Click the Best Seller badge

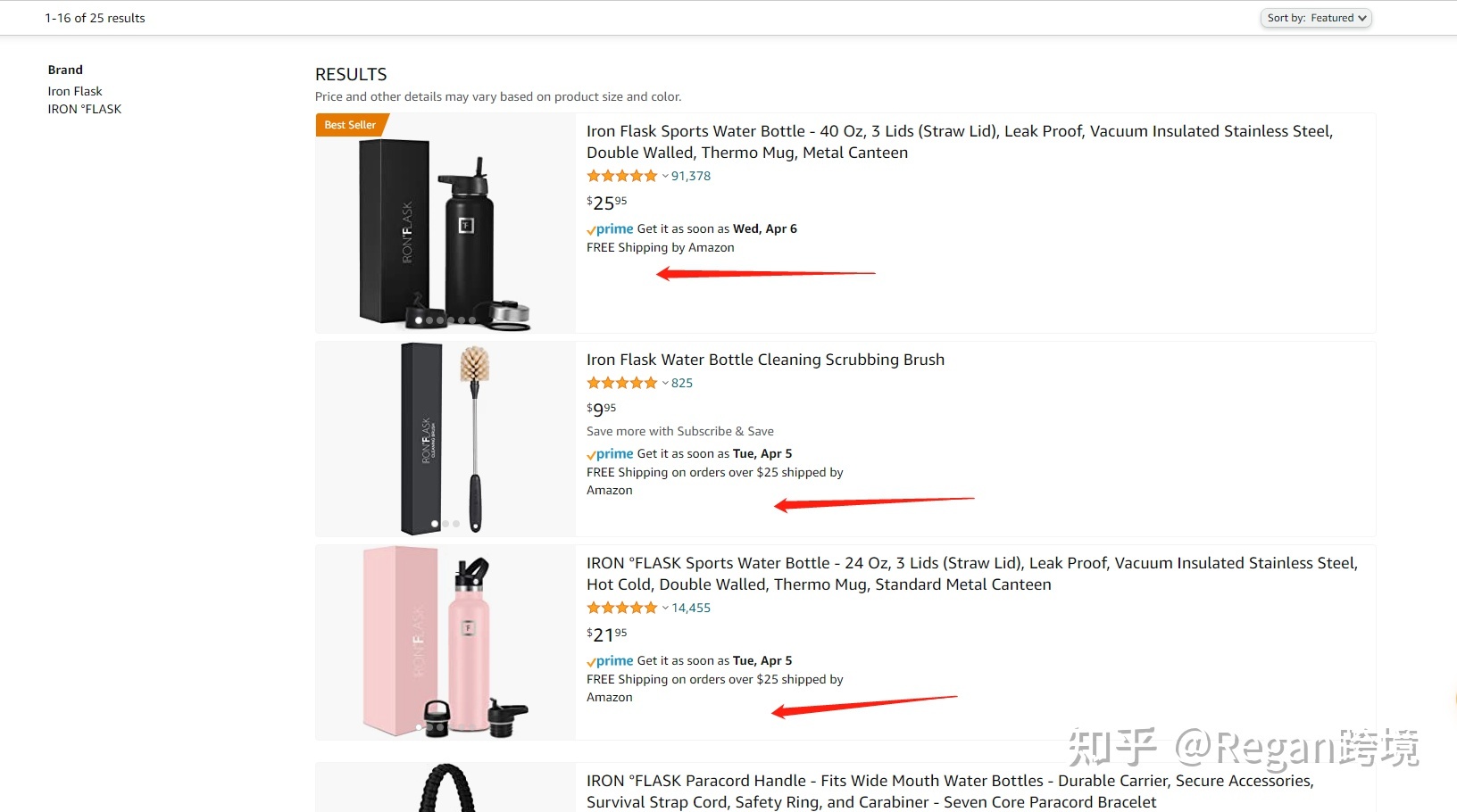[350, 125]
